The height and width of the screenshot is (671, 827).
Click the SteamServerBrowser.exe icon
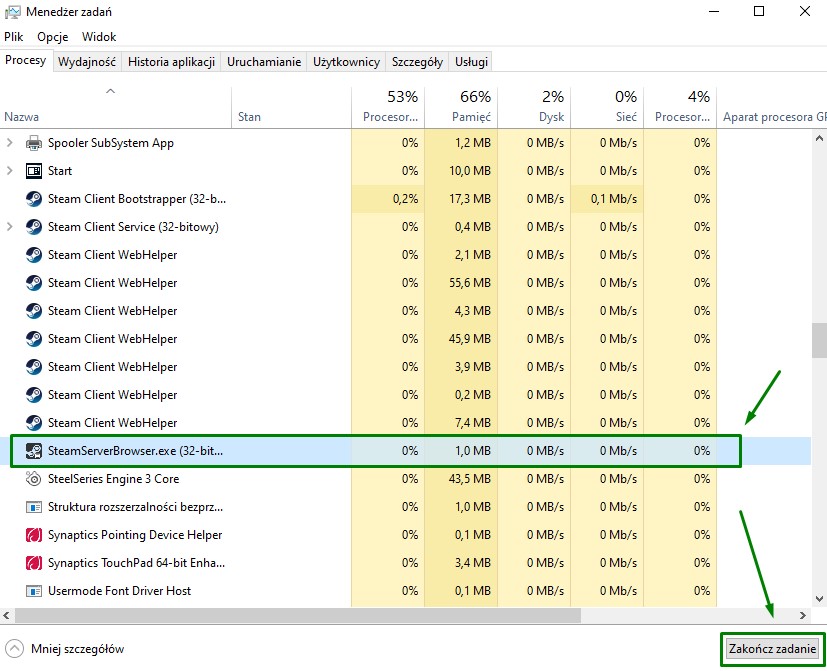point(34,450)
